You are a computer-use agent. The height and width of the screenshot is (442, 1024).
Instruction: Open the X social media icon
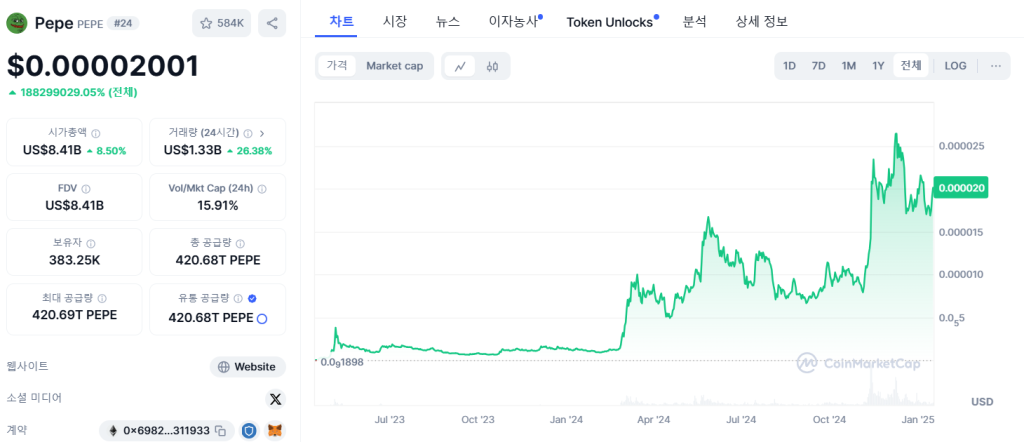pyautogui.click(x=275, y=399)
